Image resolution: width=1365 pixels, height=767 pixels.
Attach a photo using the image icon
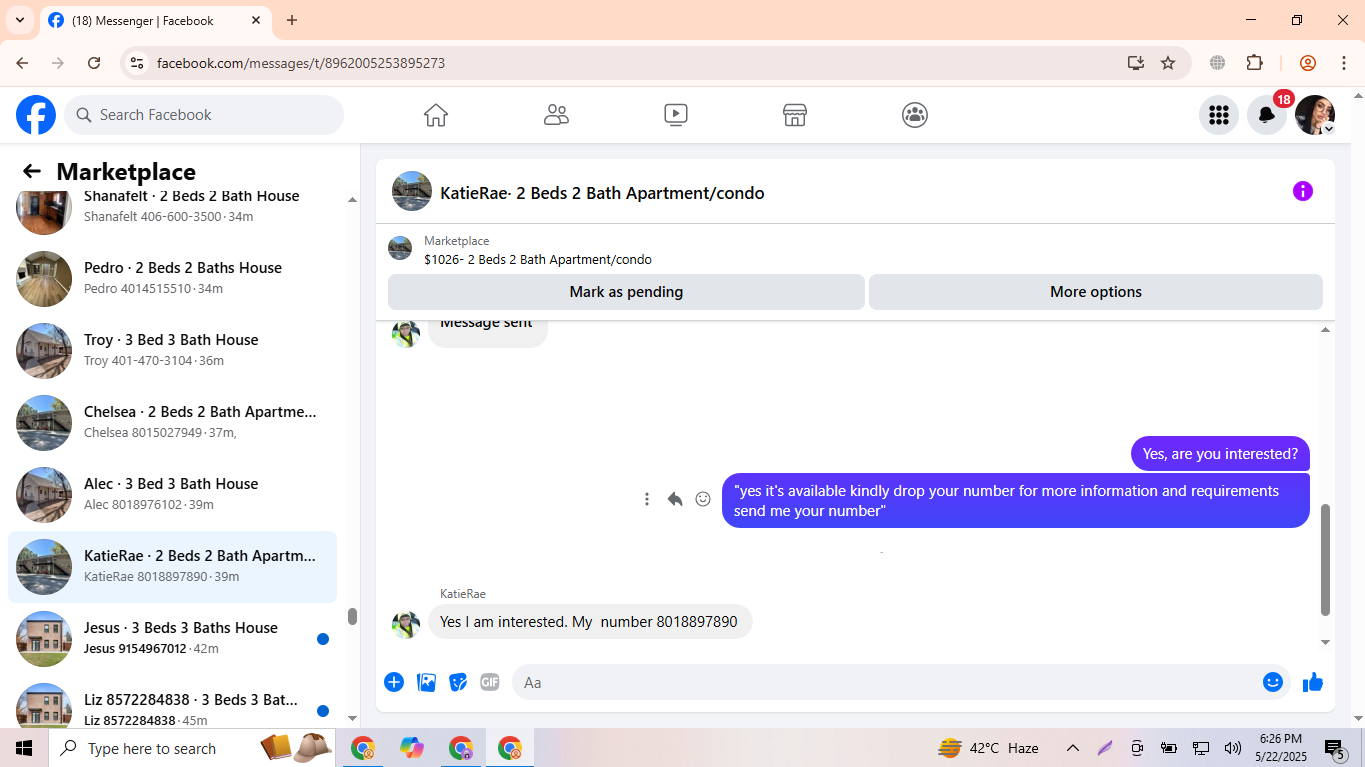(x=426, y=682)
